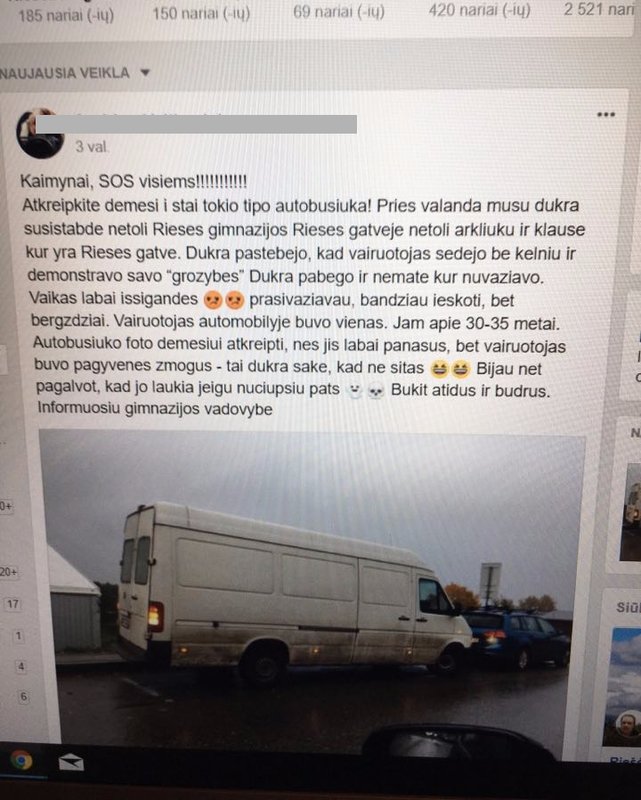Open the group with 2 521 nariai
641x800 pixels.
(x=600, y=9)
